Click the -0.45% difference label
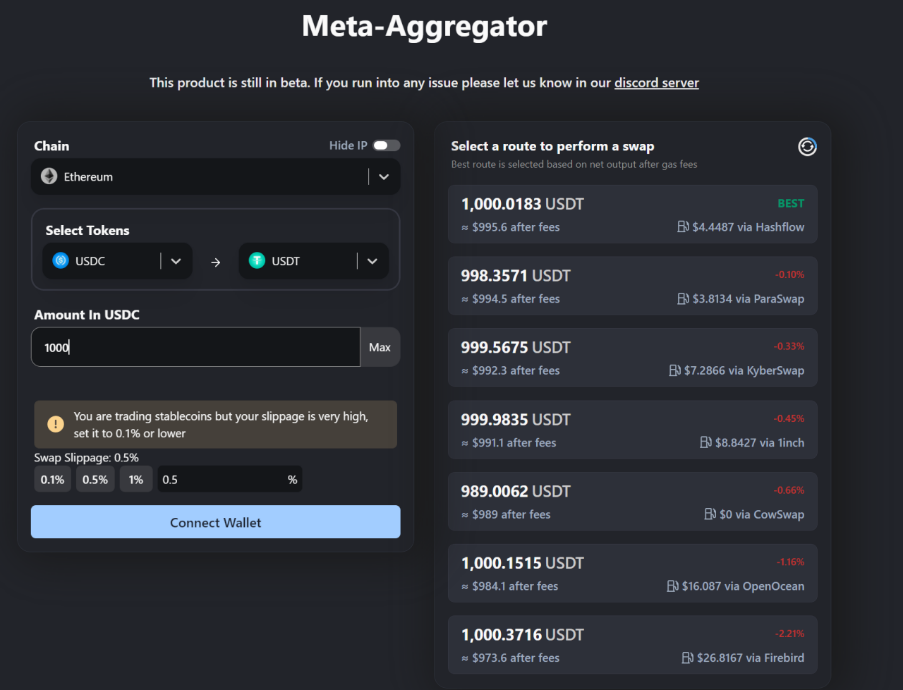The height and width of the screenshot is (690, 903). click(789, 418)
